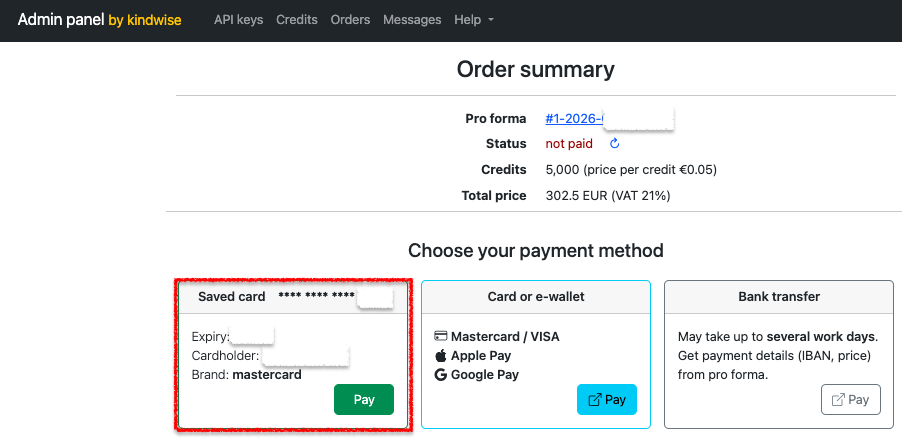Select the 'not paid' status text
Screen dimensions: 902x443
[569, 144]
